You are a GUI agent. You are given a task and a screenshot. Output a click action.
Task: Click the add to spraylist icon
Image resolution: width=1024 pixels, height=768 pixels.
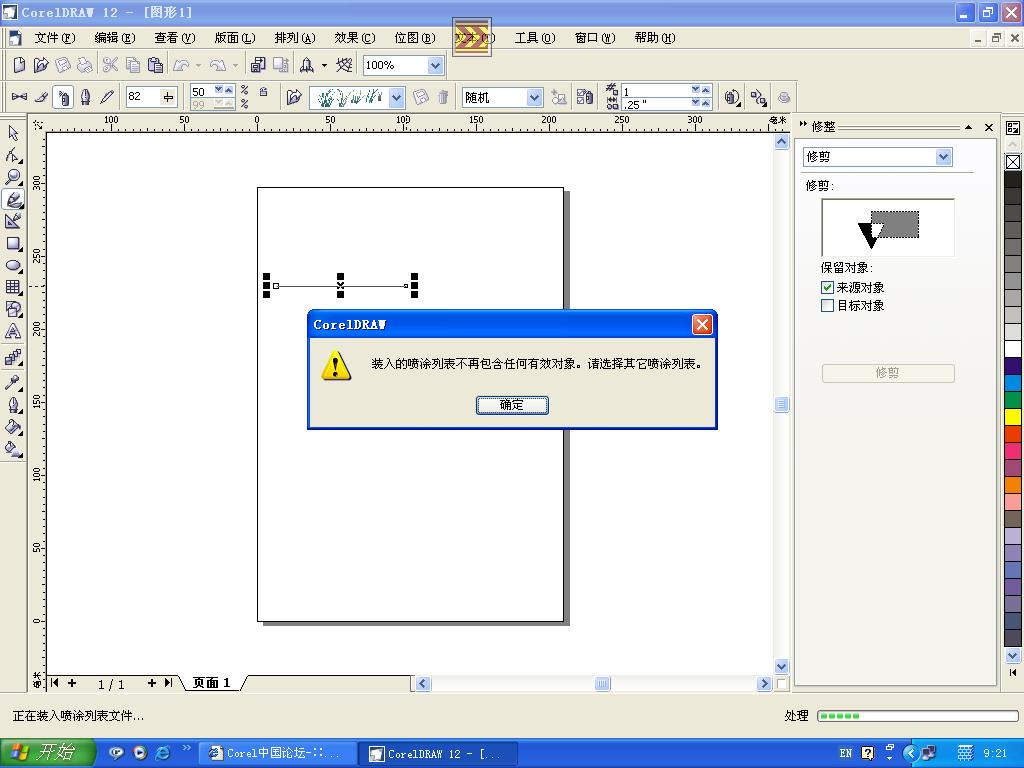(x=559, y=97)
